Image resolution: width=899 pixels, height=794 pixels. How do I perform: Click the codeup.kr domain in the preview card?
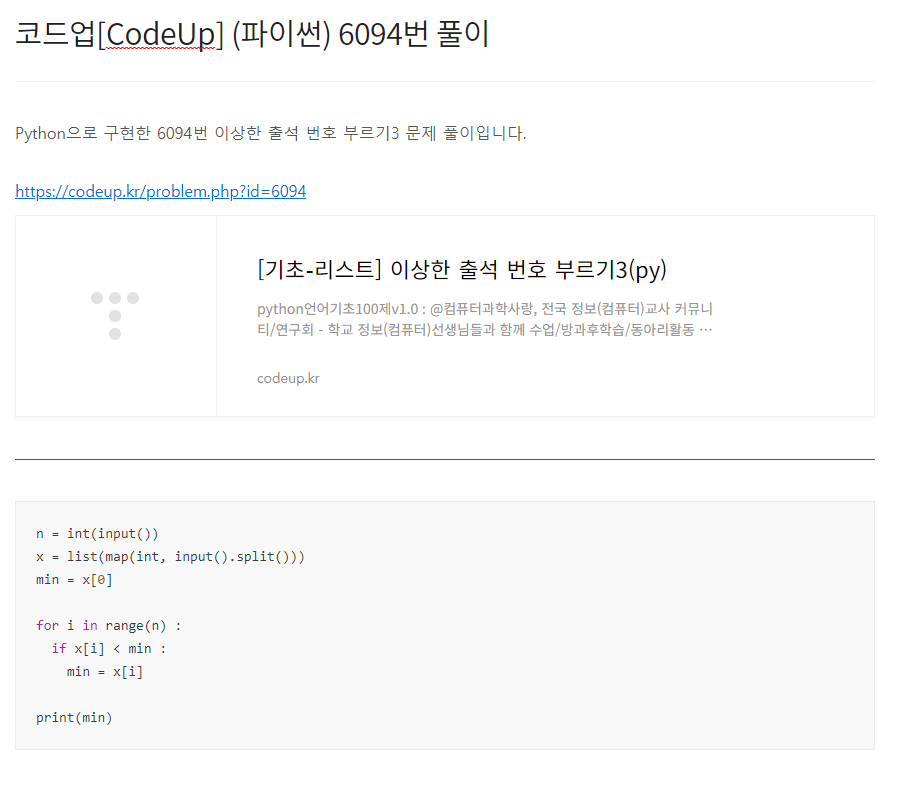(x=288, y=378)
